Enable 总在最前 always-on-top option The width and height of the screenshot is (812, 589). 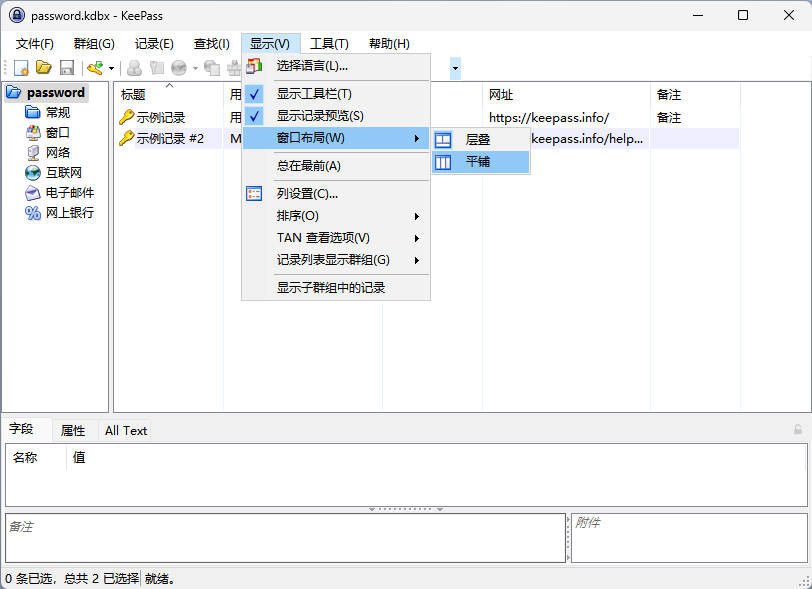coord(308,166)
